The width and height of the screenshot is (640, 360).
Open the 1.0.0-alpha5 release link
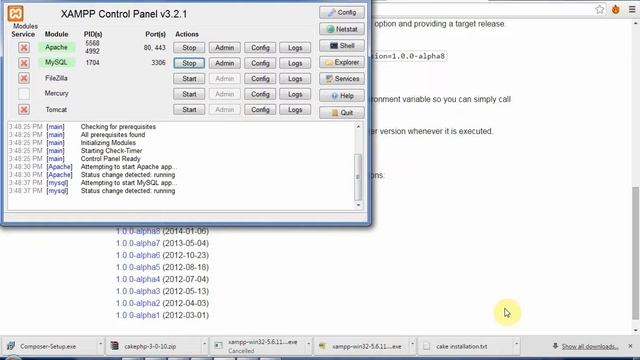pos(138,267)
